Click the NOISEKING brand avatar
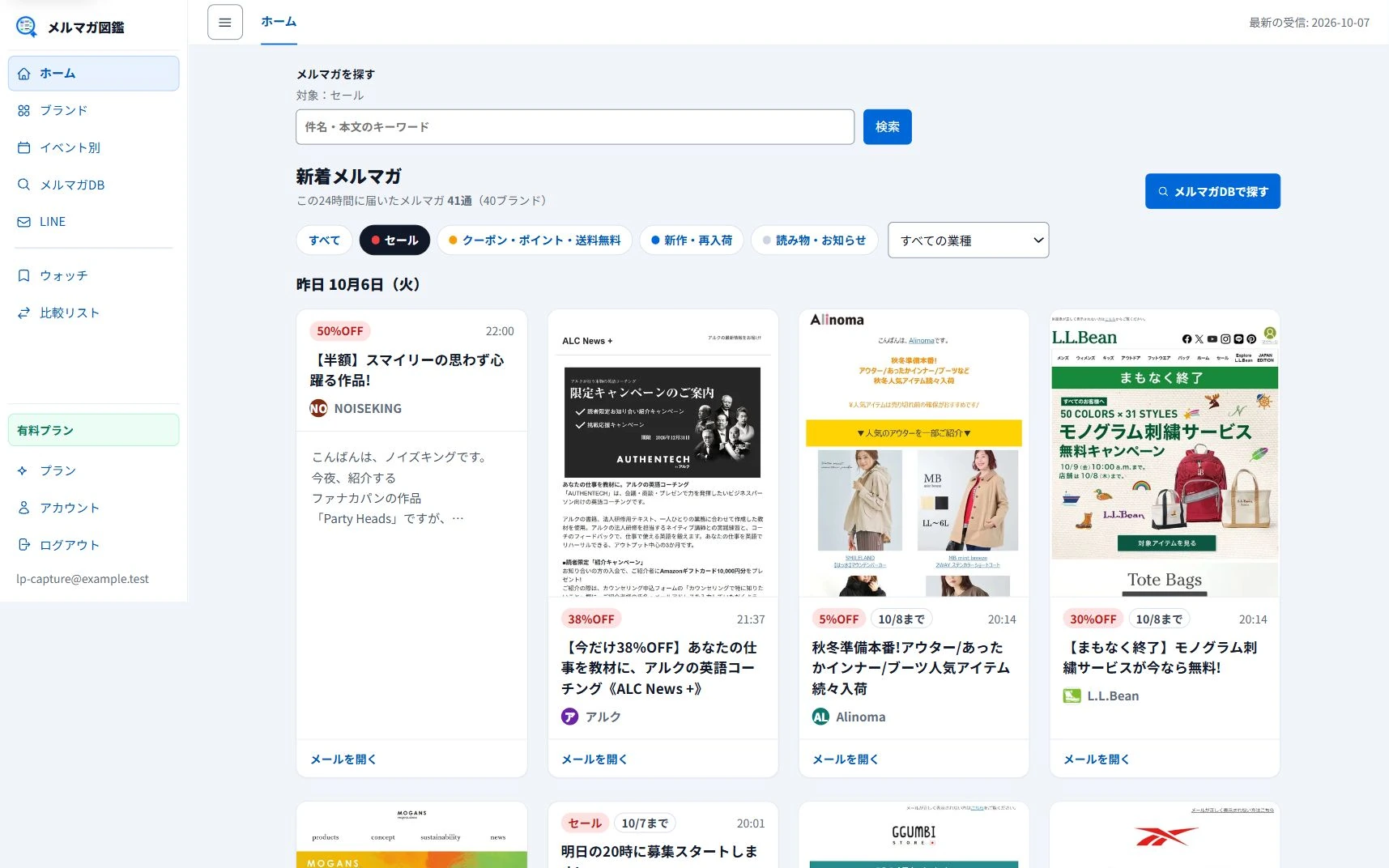Screen dimensions: 1389x868 [318, 409]
